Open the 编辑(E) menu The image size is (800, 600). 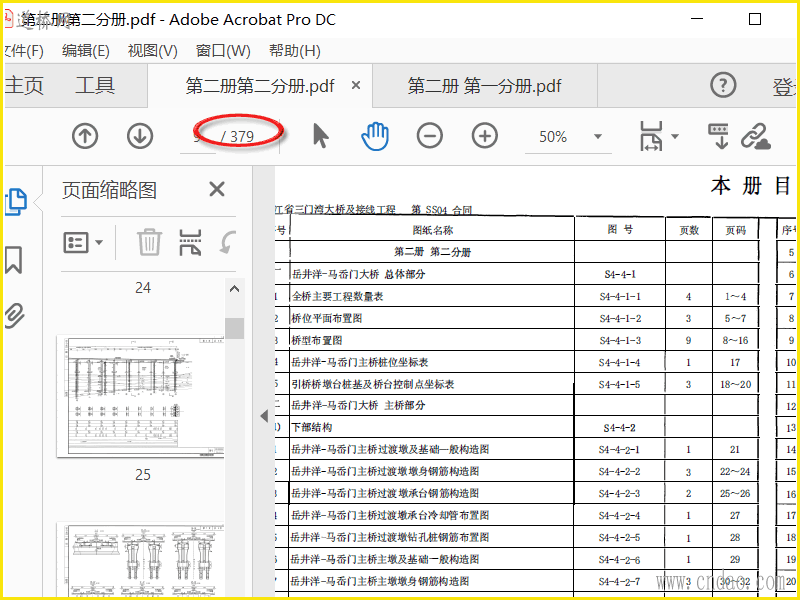[86, 51]
